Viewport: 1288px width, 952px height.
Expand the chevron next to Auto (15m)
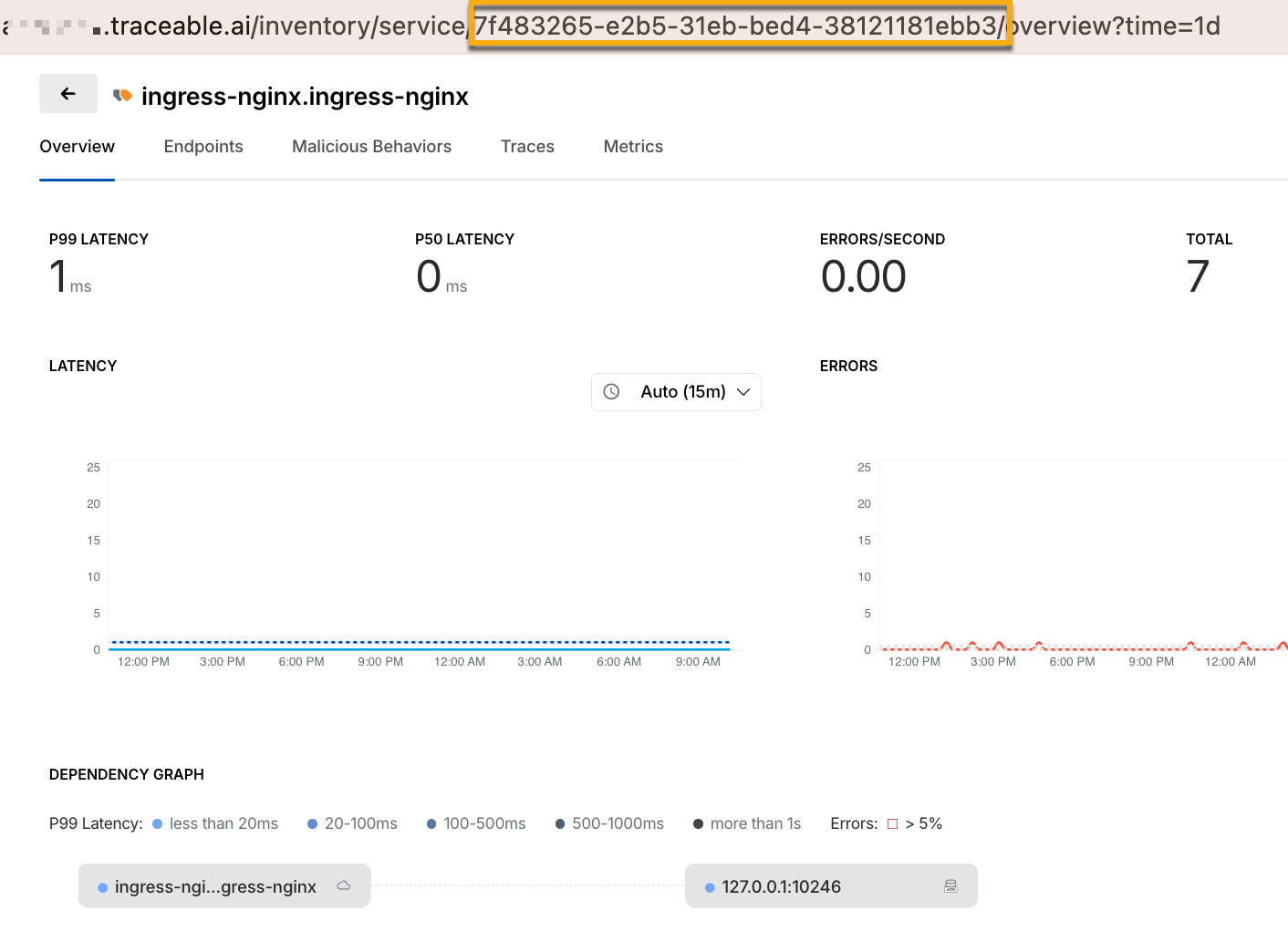pos(743,392)
